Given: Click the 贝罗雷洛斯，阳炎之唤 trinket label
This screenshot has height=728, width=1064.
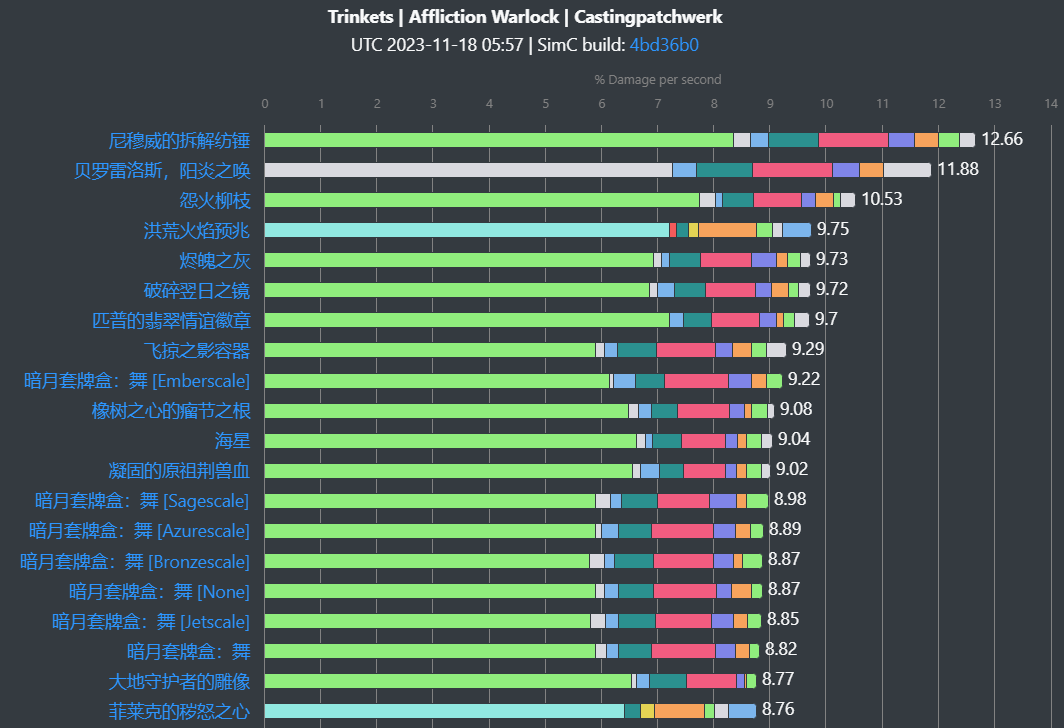Looking at the screenshot, I should click(x=162, y=170).
